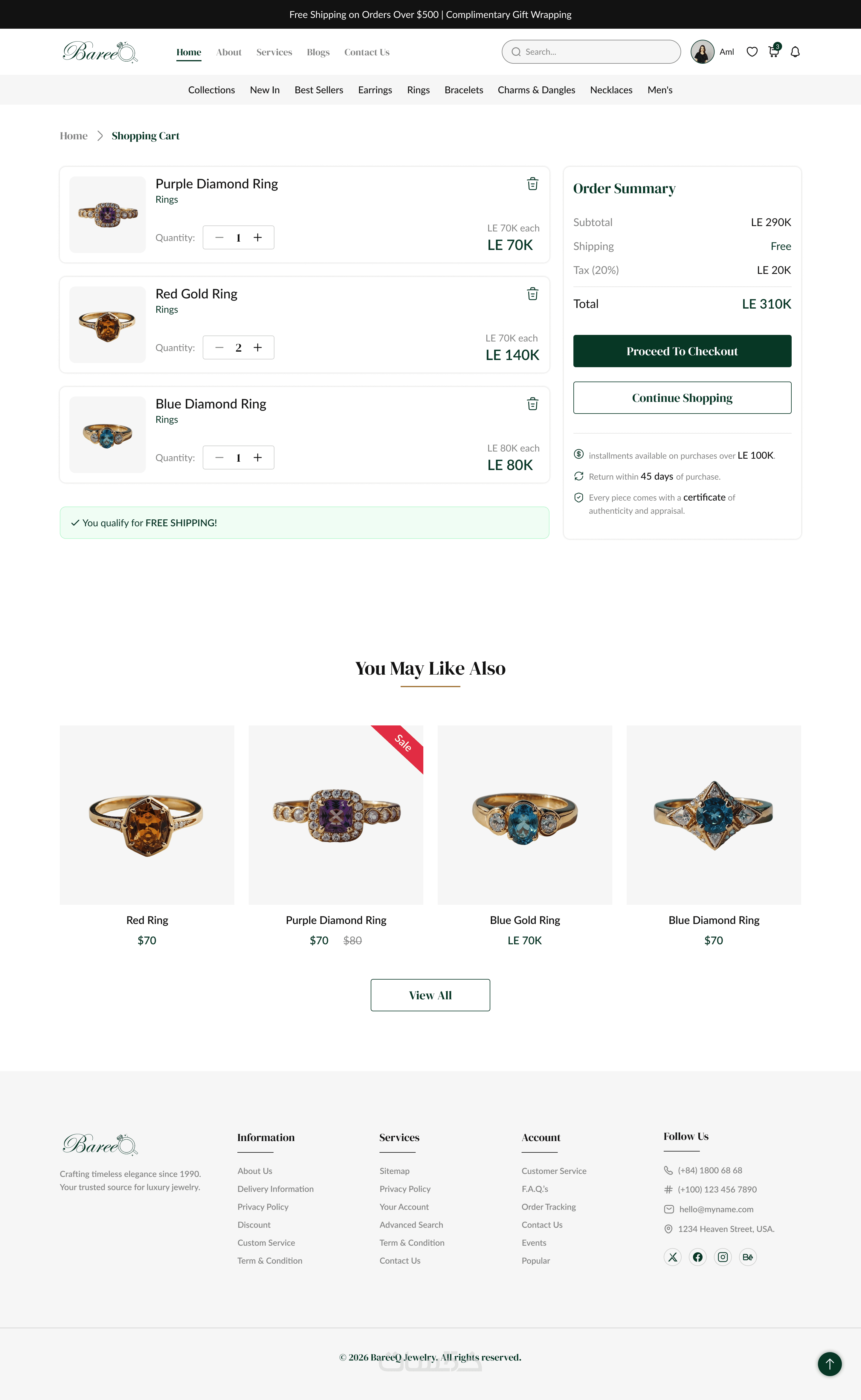The height and width of the screenshot is (1400, 861).
Task: Increase Blue Diamond Ring quantity
Action: click(258, 457)
